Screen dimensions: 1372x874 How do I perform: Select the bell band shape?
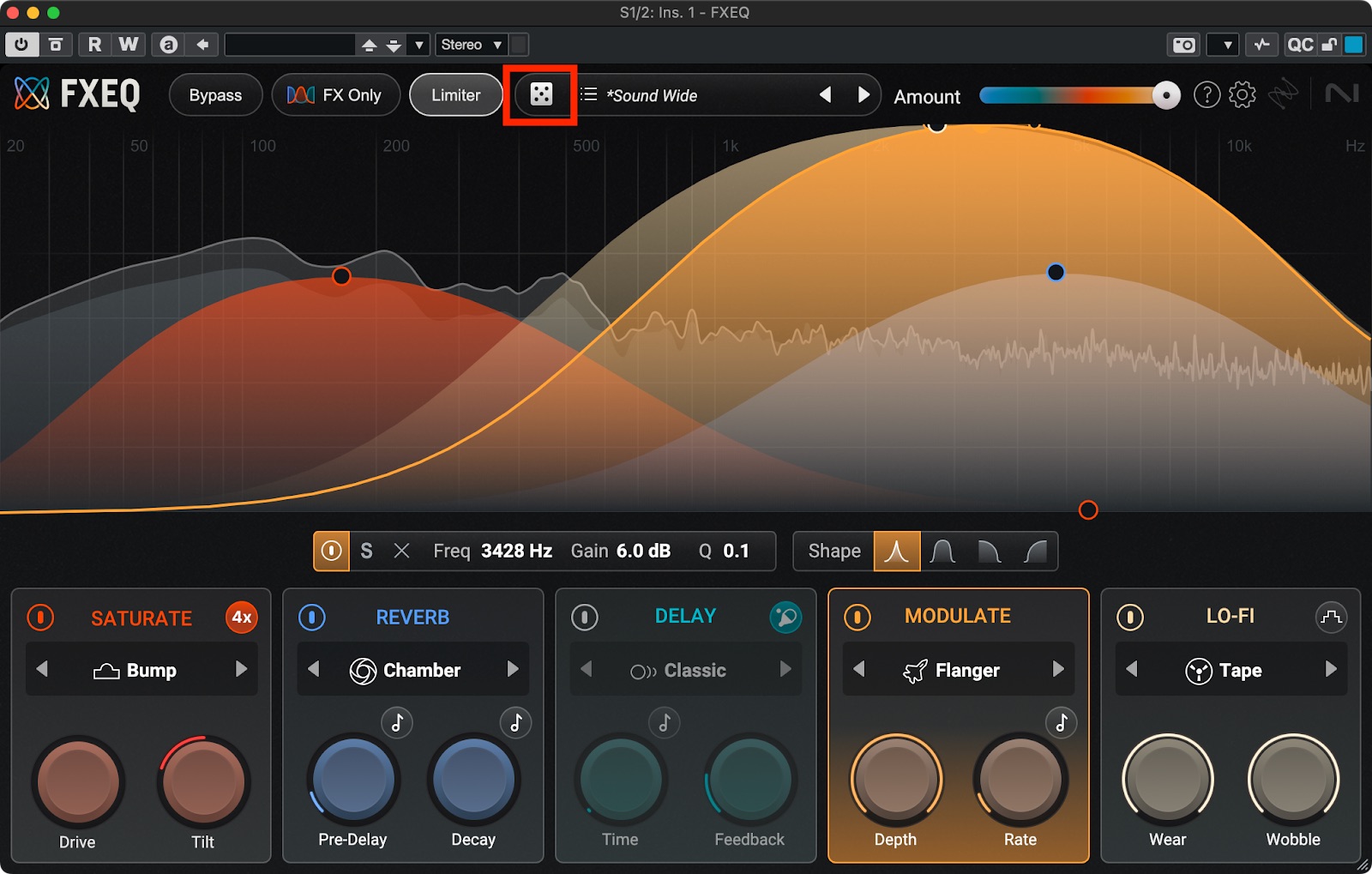pyautogui.click(x=897, y=552)
